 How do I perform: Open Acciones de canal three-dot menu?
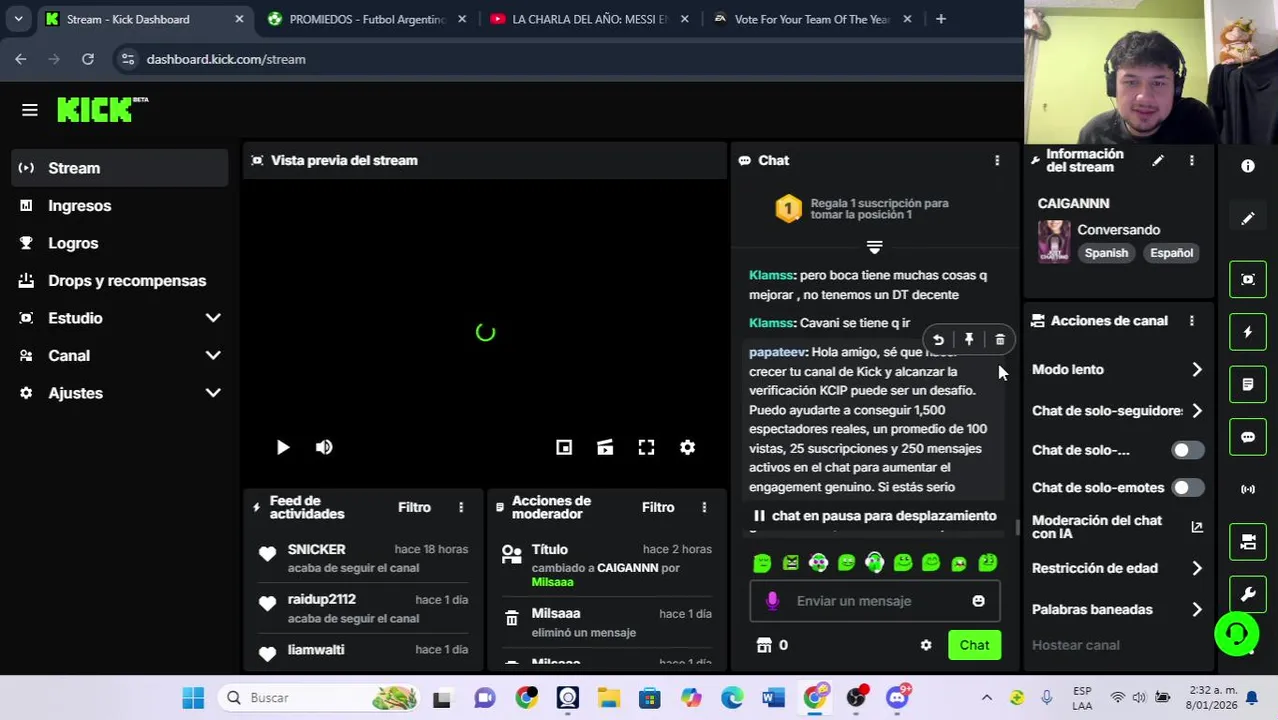[x=1191, y=321]
